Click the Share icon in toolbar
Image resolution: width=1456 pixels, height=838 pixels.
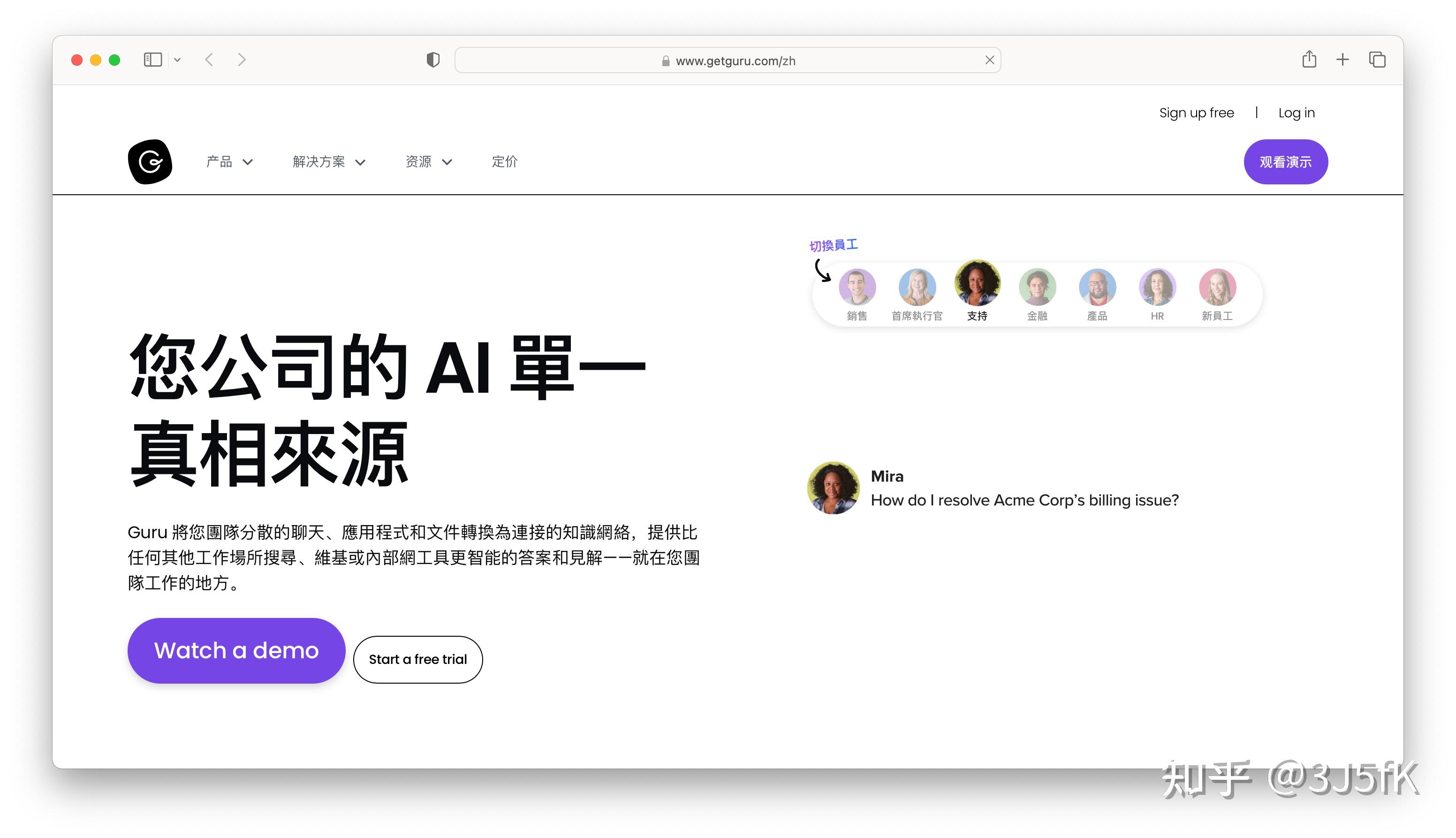click(x=1309, y=59)
